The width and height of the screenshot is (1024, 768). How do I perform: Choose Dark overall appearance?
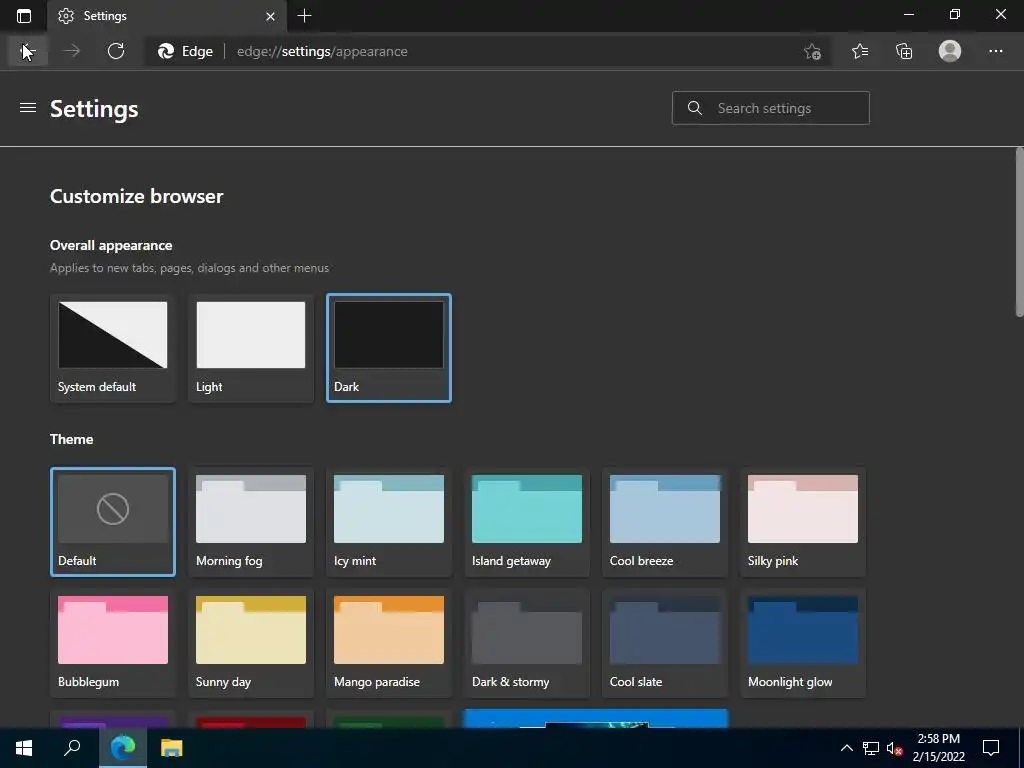click(389, 347)
